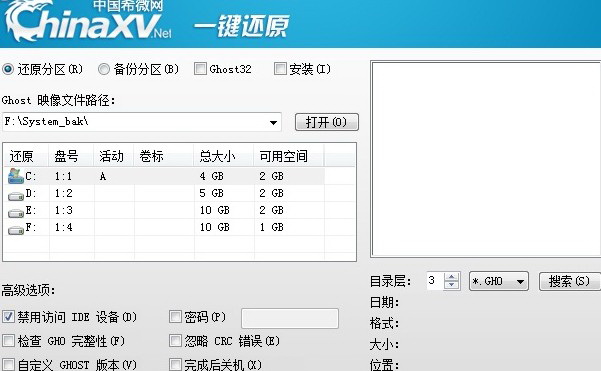Click the 一键还原 title text
Image resolution: width=601 pixels, height=371 pixels.
pos(242,26)
